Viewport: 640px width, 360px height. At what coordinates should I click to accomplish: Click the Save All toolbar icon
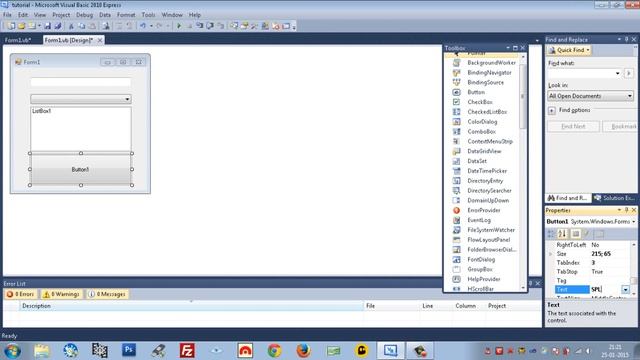coord(58,26)
